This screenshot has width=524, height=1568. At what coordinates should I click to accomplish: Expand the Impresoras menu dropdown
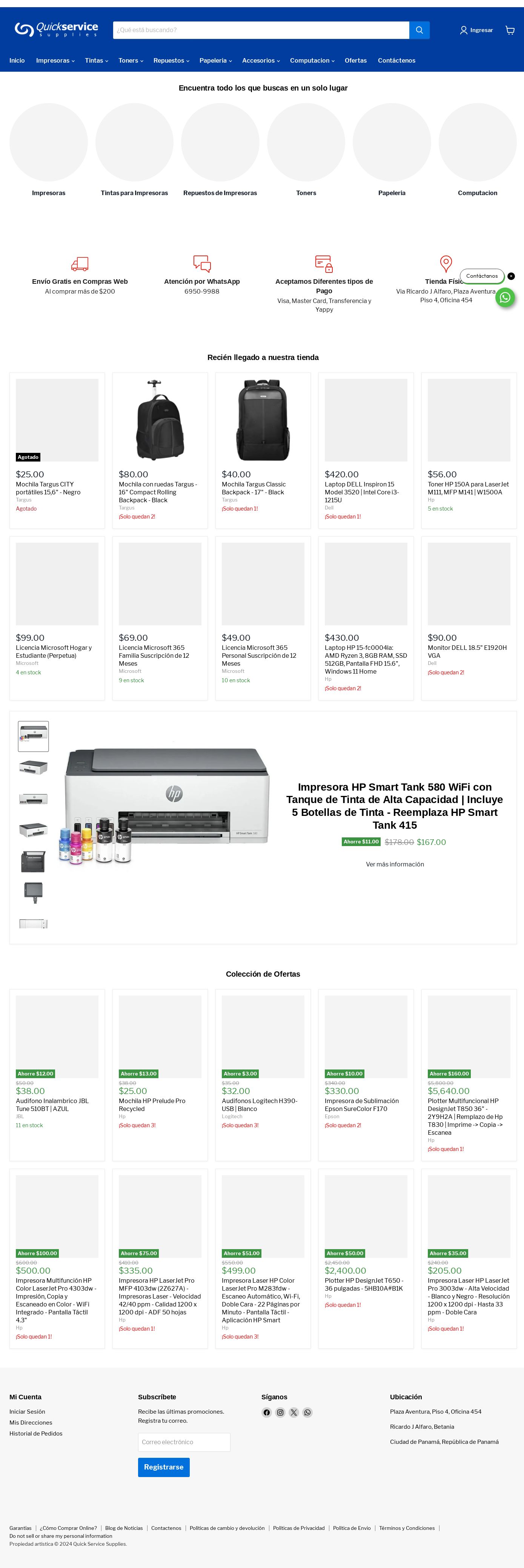55,60
